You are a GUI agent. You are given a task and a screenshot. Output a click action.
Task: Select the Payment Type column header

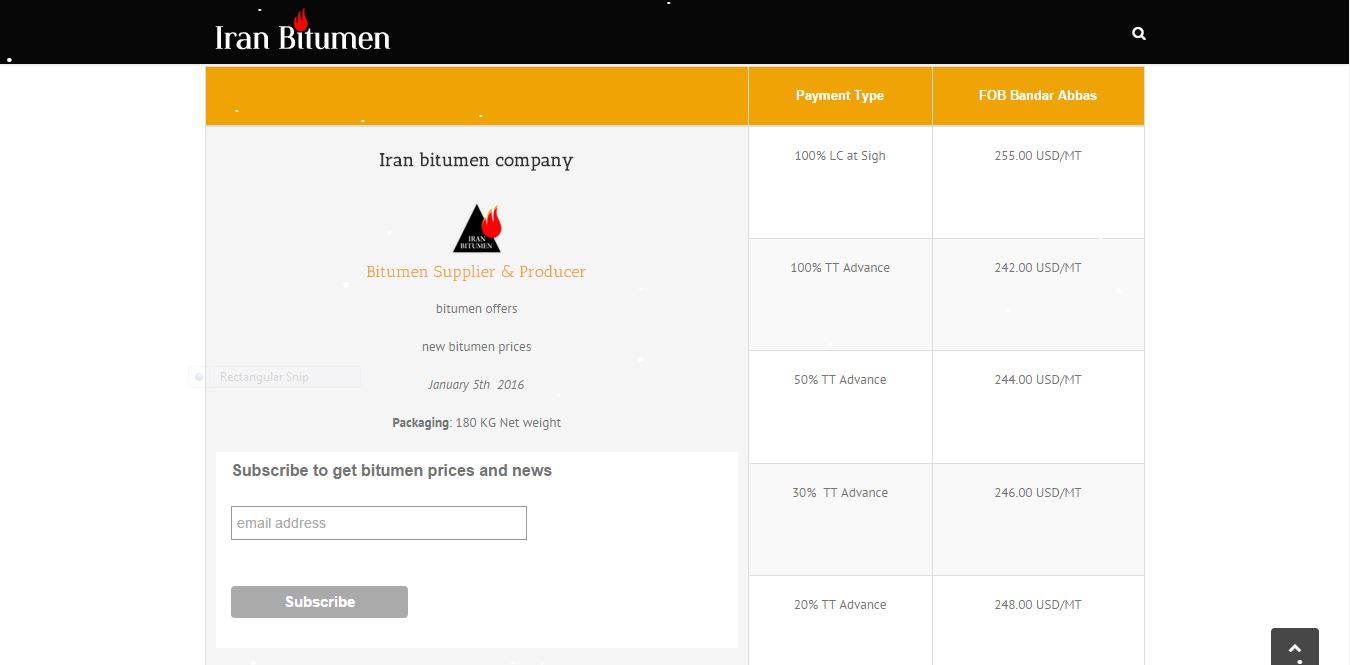840,96
